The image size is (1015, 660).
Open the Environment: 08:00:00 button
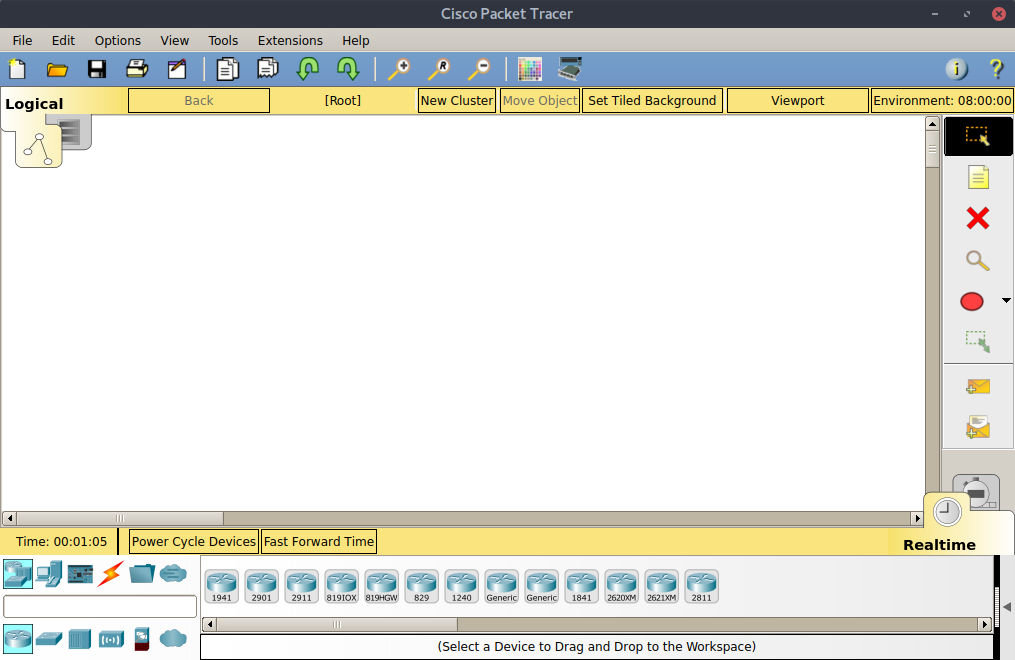tap(942, 100)
